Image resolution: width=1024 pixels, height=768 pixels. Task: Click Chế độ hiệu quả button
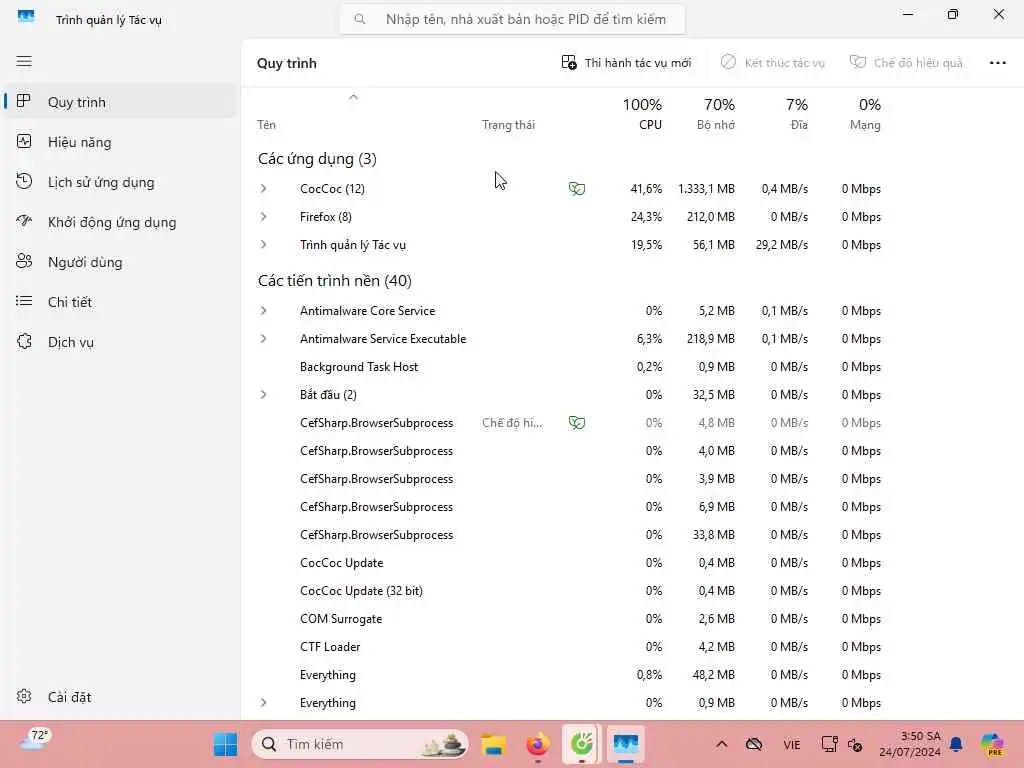906,63
